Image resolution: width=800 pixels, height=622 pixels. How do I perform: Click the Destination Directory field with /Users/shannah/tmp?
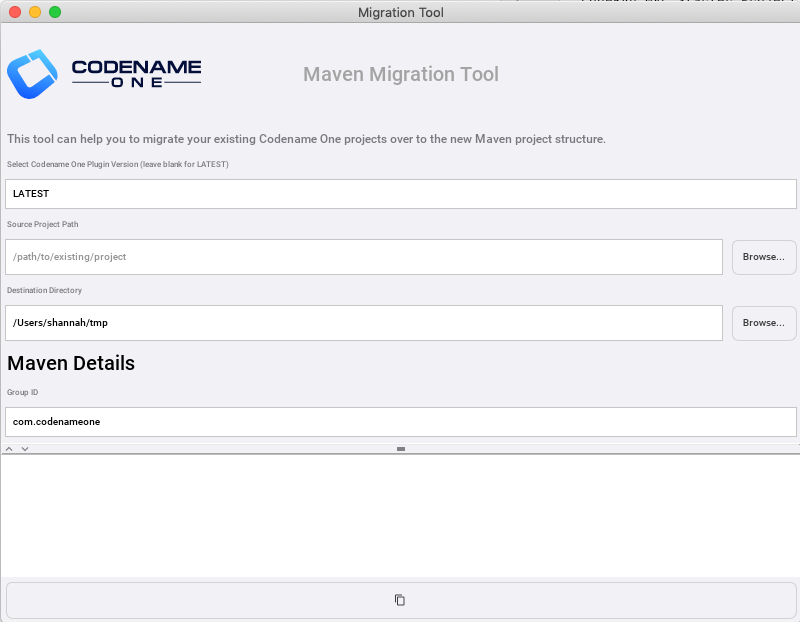(x=364, y=323)
